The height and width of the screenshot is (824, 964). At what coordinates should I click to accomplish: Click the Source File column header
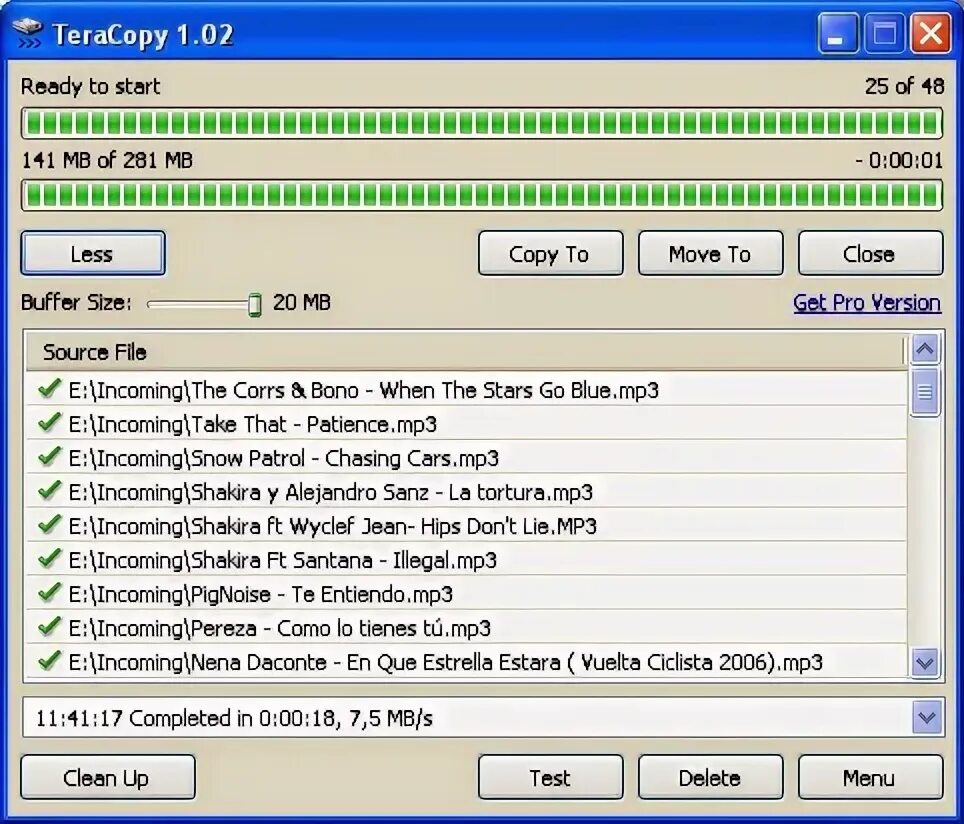coord(465,352)
